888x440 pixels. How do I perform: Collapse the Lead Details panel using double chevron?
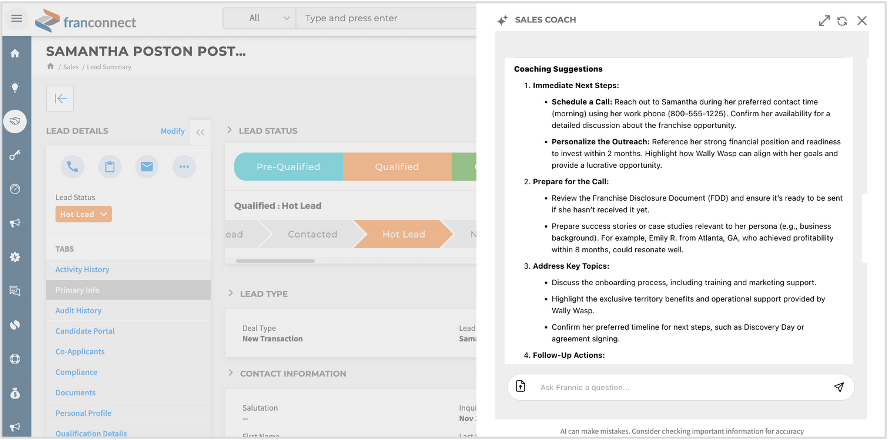(x=200, y=131)
